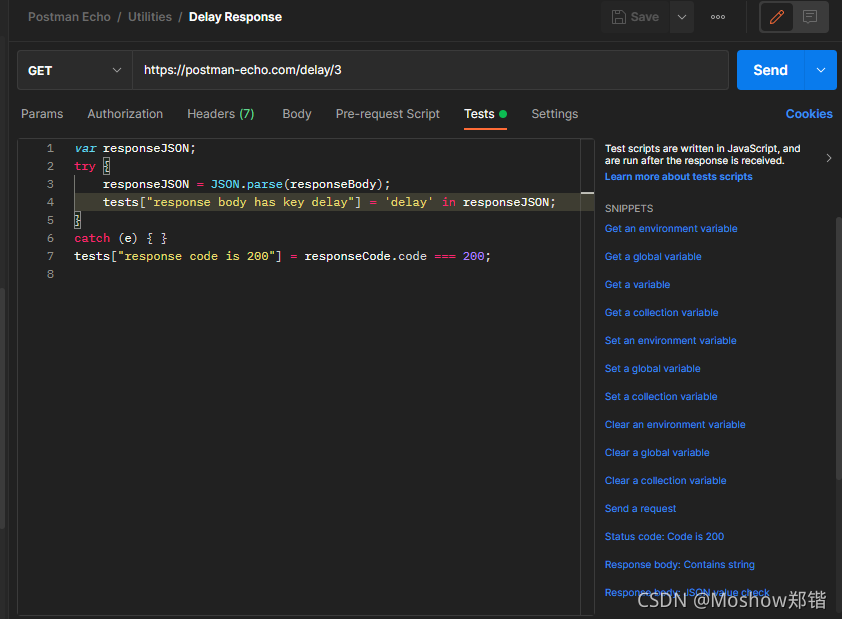Screen dimensions: 842x619
Task: Collapse the snippets panel chevron
Action: [x=829, y=158]
